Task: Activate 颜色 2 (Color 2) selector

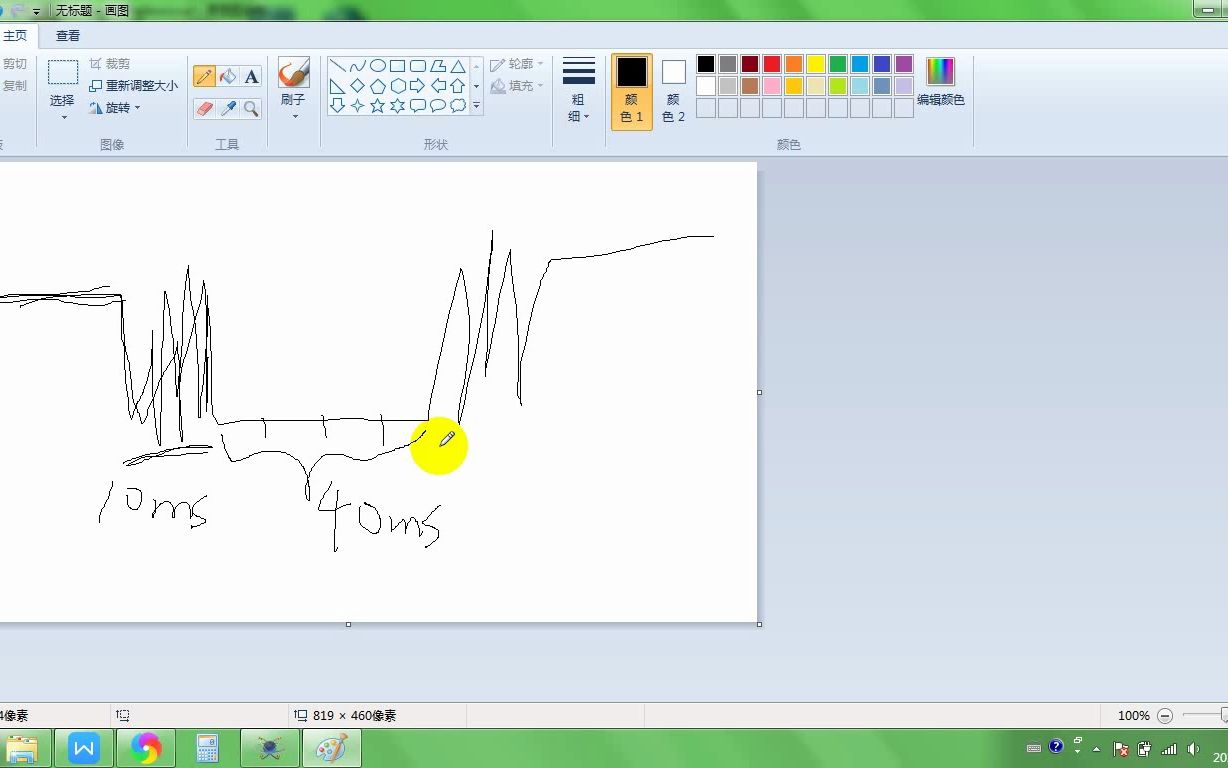Action: point(674,91)
